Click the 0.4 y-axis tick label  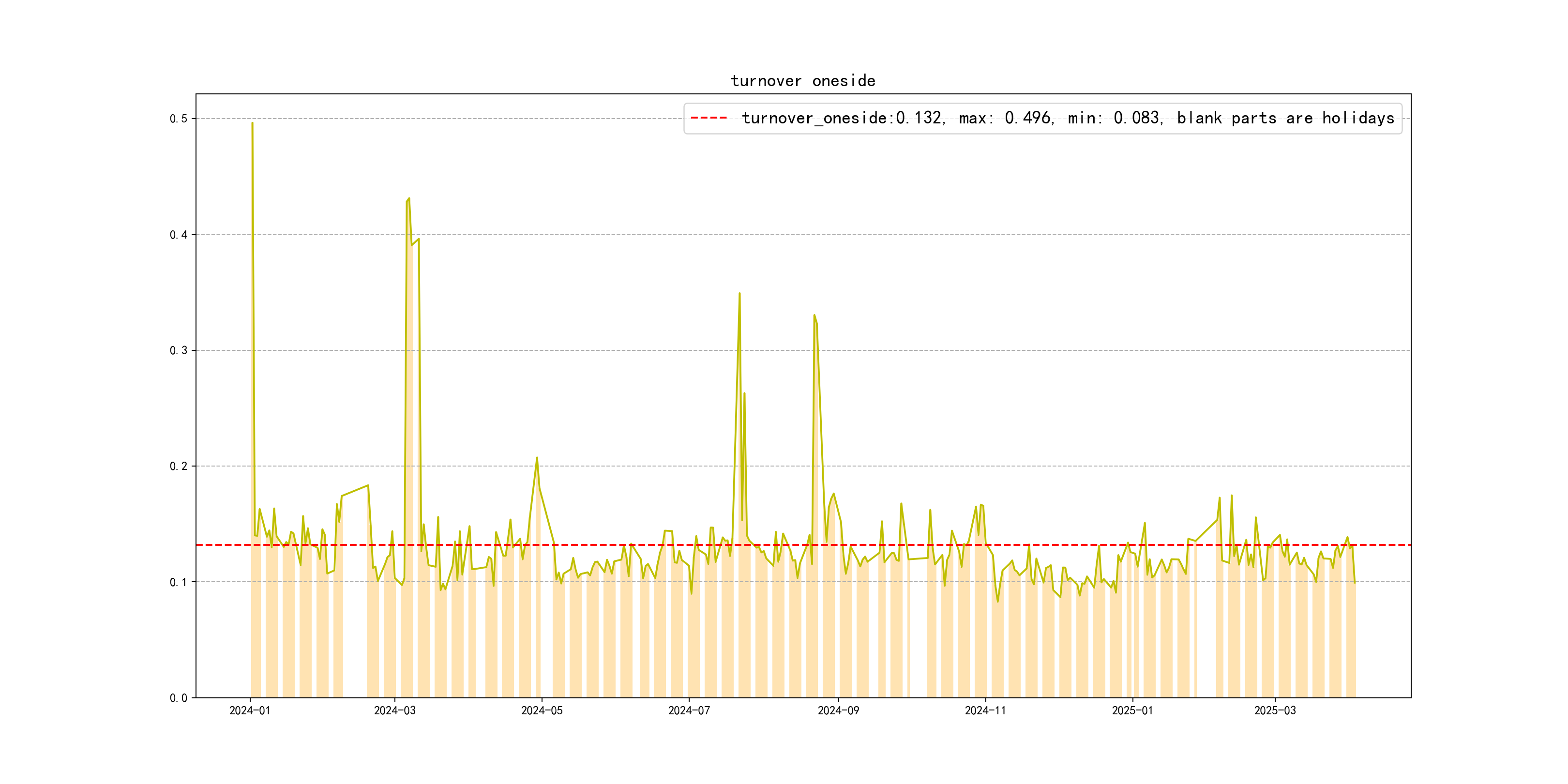click(179, 235)
